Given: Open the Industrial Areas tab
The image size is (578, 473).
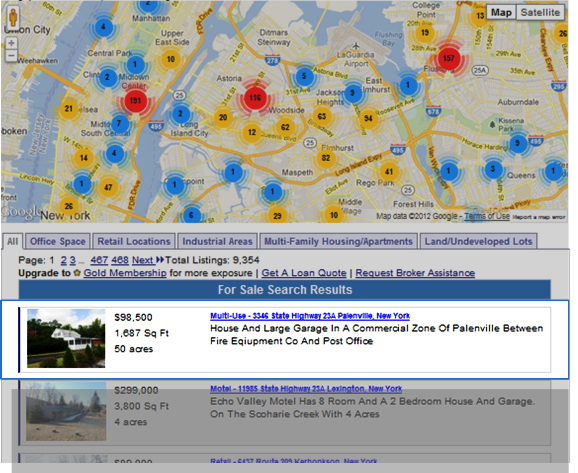Looking at the screenshot, I should (217, 241).
